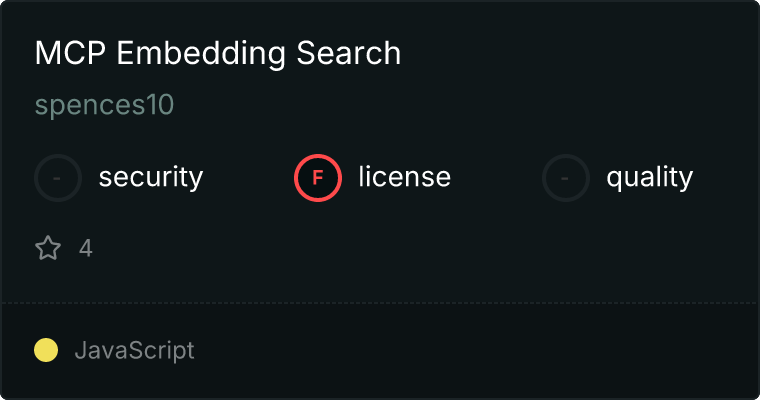The height and width of the screenshot is (400, 760).
Task: Click the "license" label text
Action: tap(404, 178)
